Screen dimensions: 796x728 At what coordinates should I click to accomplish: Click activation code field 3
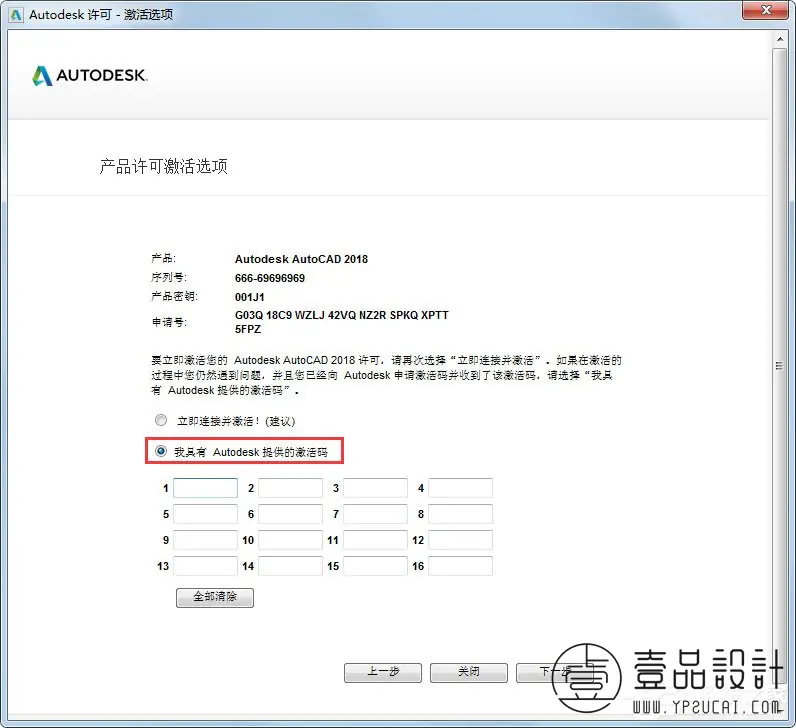click(x=375, y=488)
